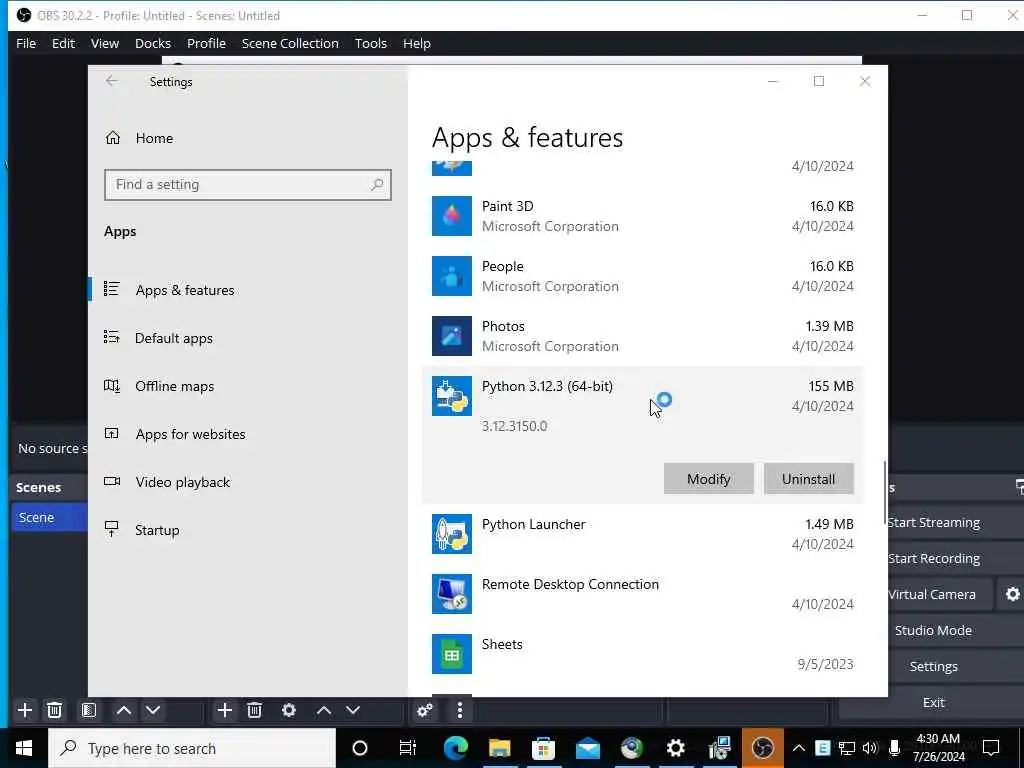Show hidden system tray icons
Image resolution: width=1024 pixels, height=768 pixels.
tap(798, 748)
